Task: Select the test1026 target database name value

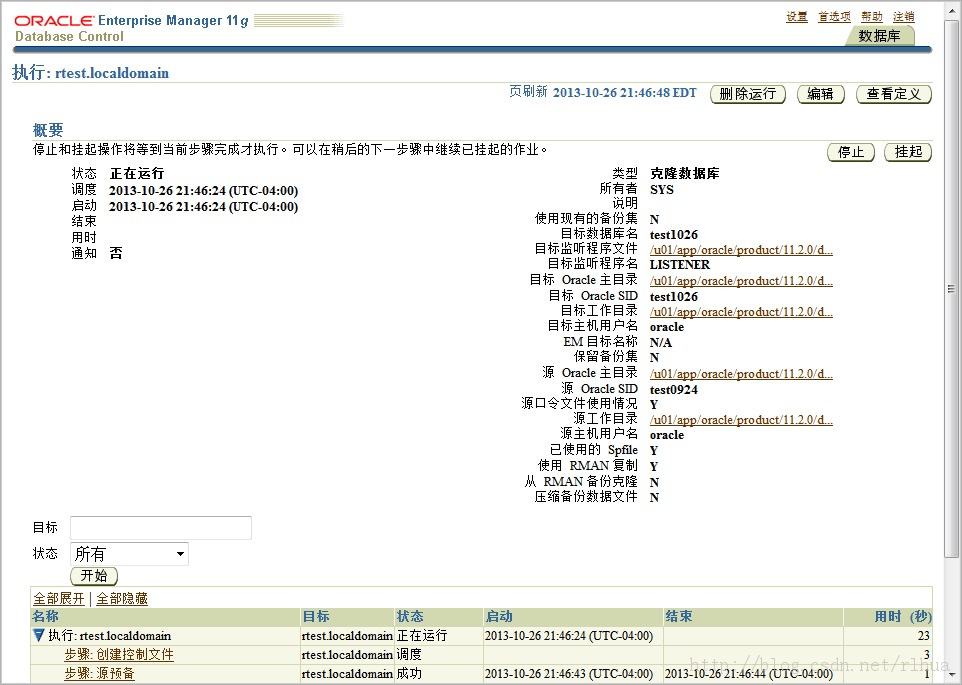Action: (674, 234)
